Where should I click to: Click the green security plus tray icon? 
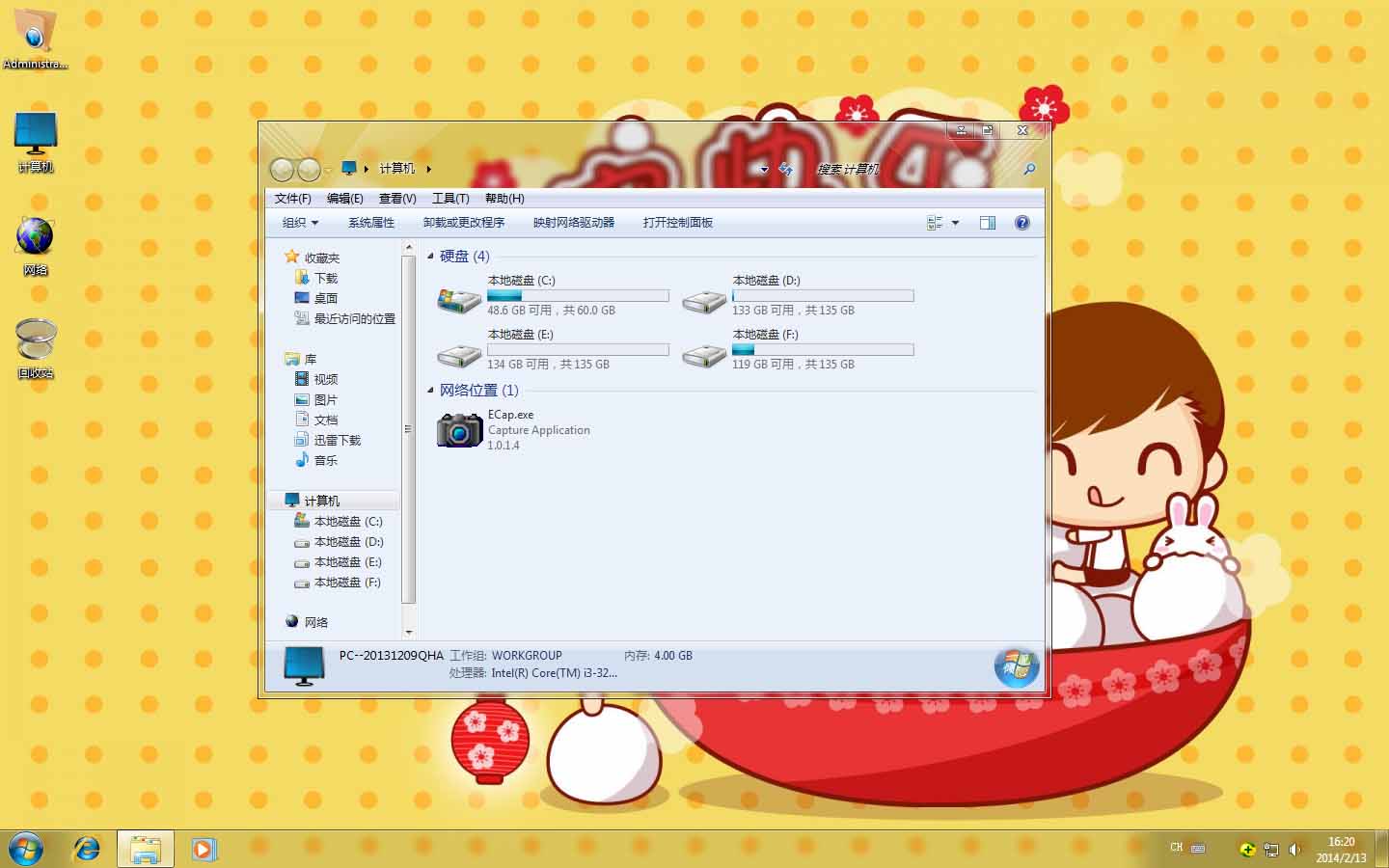[1247, 850]
